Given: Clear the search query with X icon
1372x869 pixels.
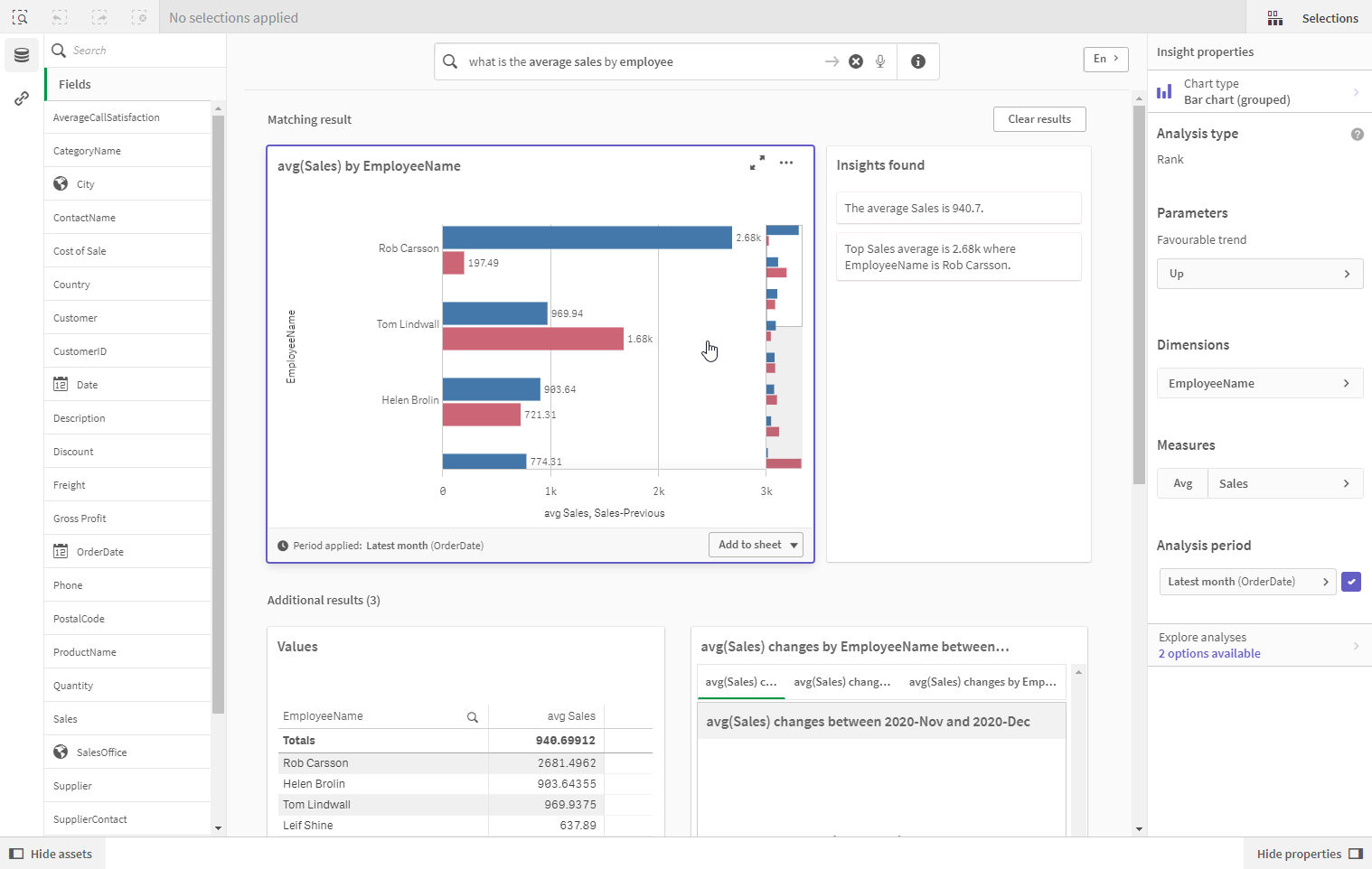Looking at the screenshot, I should (856, 61).
